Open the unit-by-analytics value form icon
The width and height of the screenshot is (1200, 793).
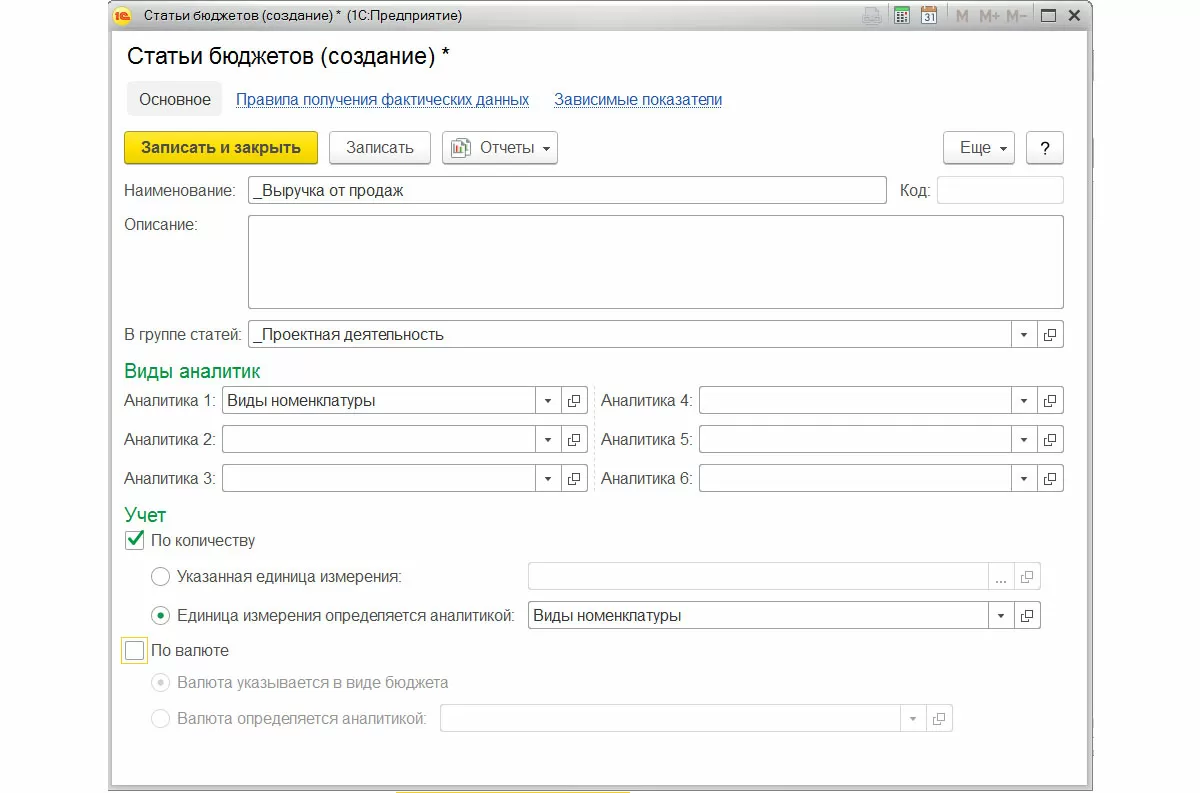[x=1027, y=616]
